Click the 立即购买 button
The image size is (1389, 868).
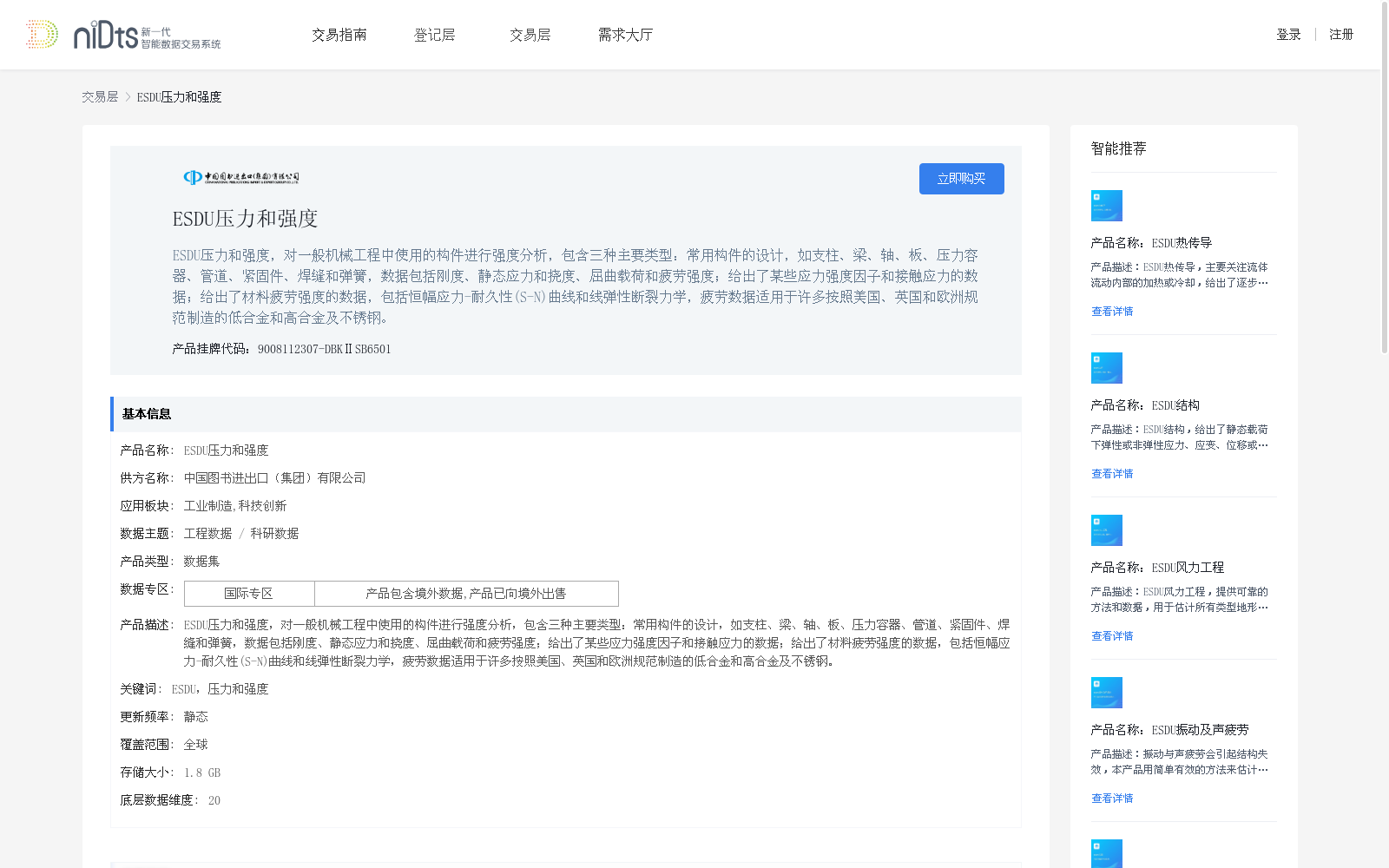pyautogui.click(x=962, y=179)
